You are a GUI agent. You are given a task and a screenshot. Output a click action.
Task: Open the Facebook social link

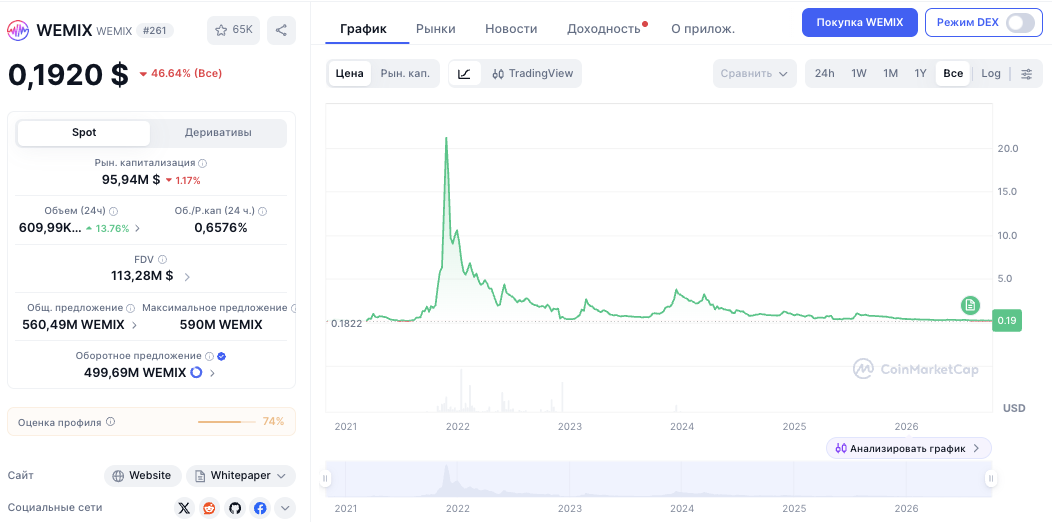point(260,509)
